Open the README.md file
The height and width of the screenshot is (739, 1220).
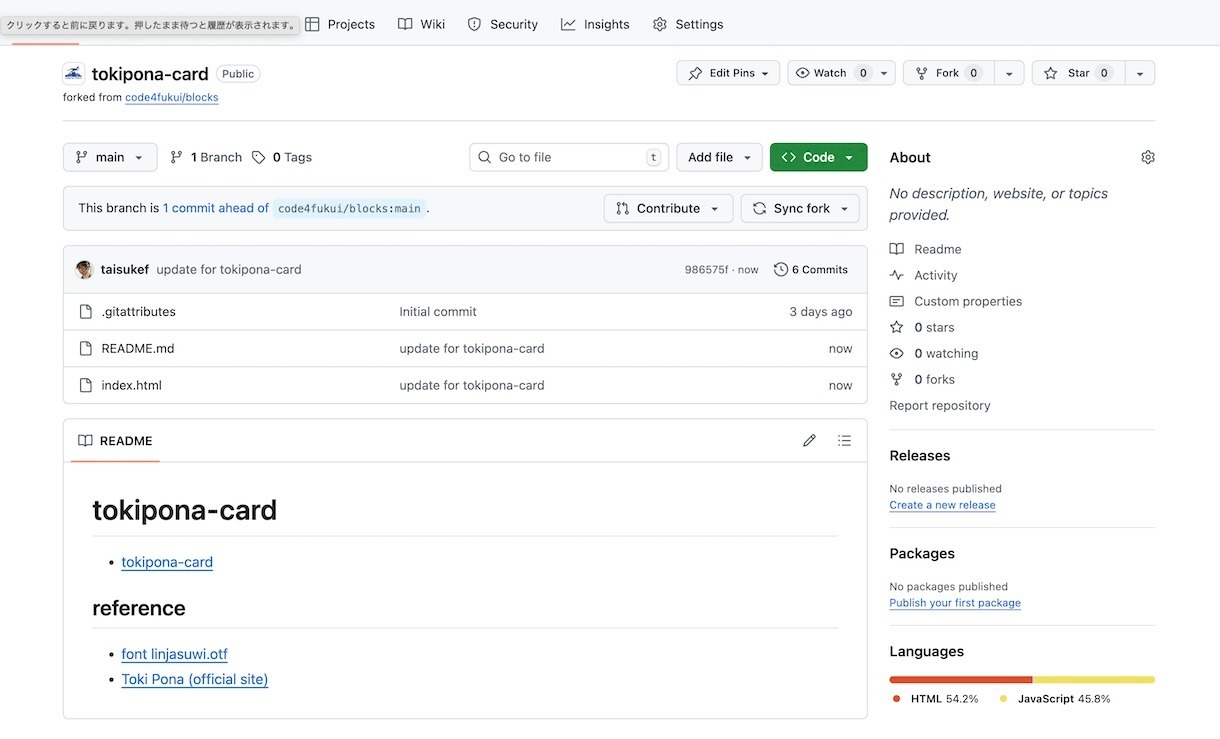(x=138, y=348)
